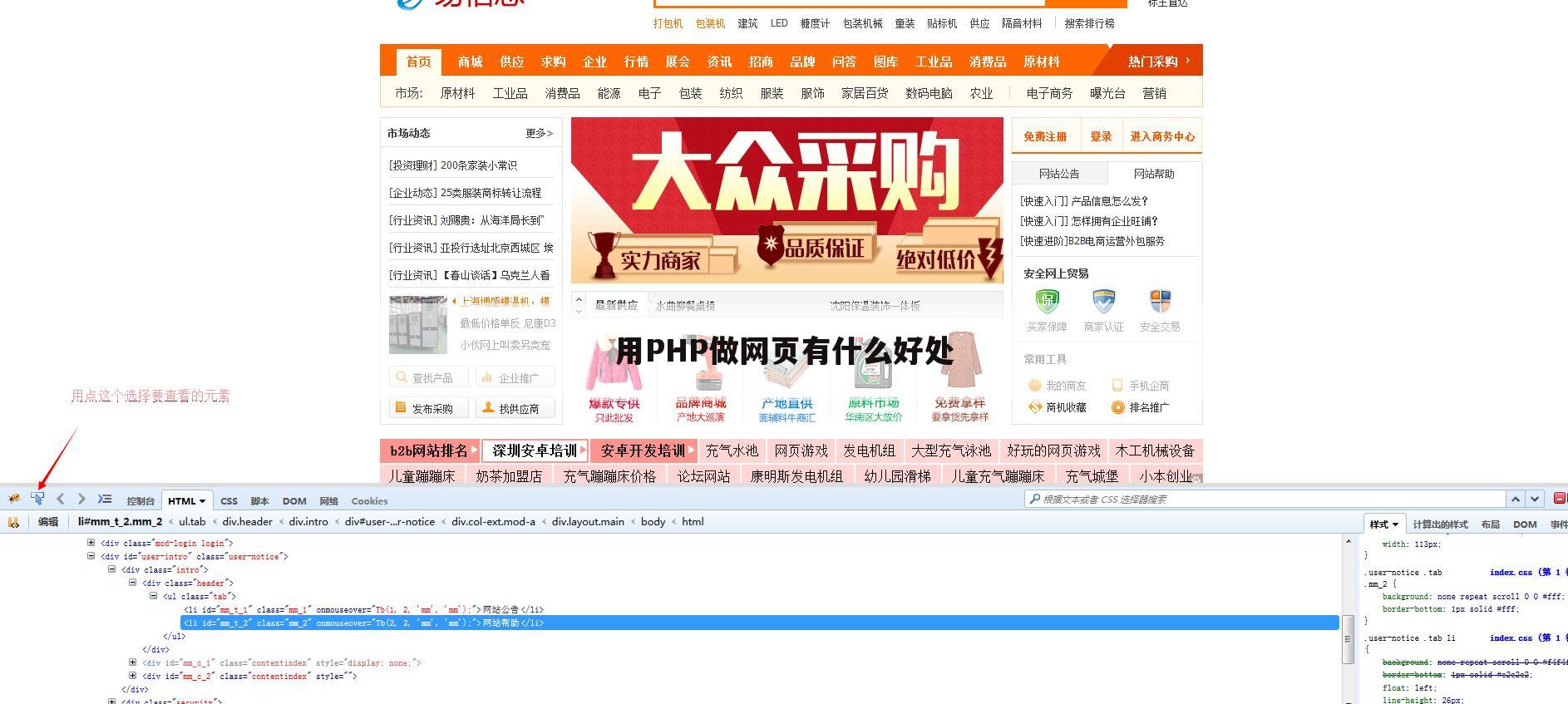This screenshot has height=704, width=1568.
Task: Click the 免费注册 link
Action: [1045, 136]
